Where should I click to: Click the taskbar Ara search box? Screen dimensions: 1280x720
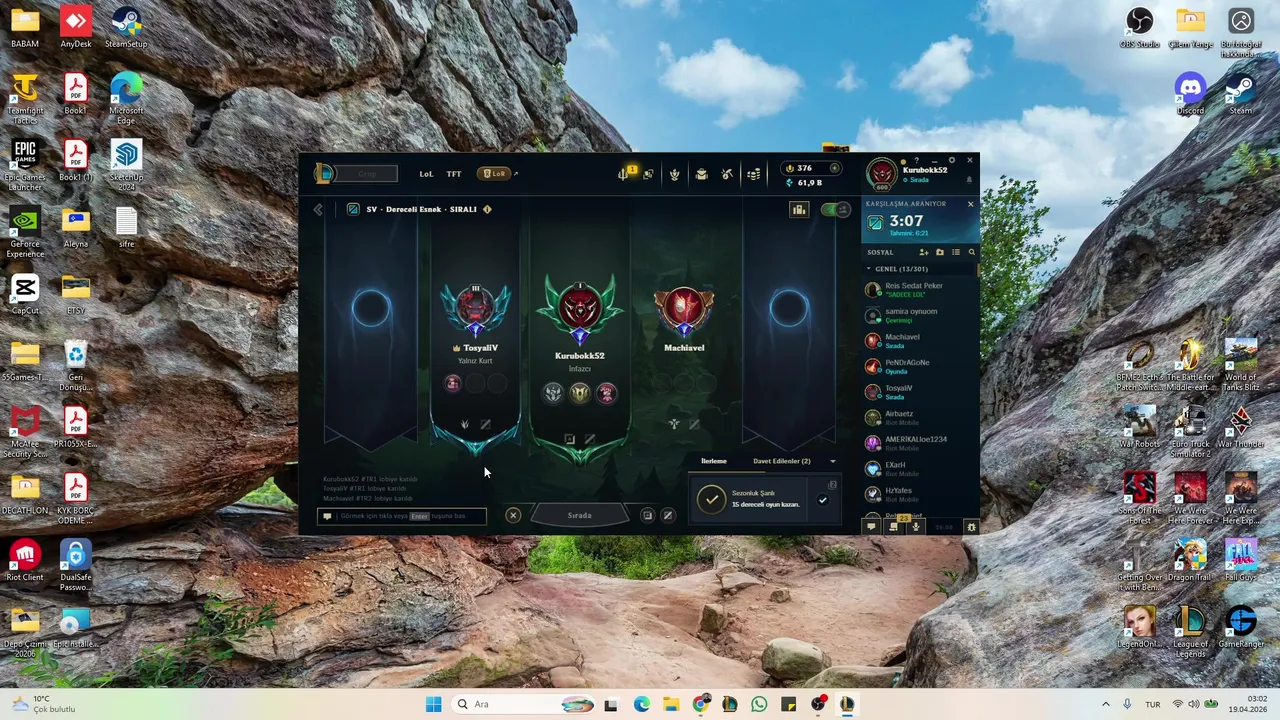pyautogui.click(x=525, y=704)
